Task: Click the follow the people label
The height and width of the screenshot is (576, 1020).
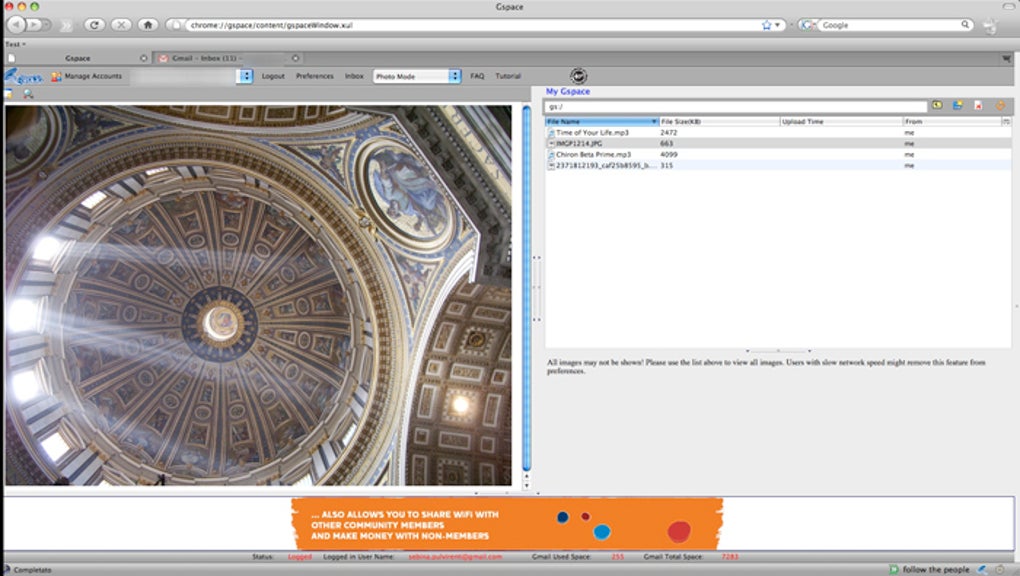Action: pos(936,569)
